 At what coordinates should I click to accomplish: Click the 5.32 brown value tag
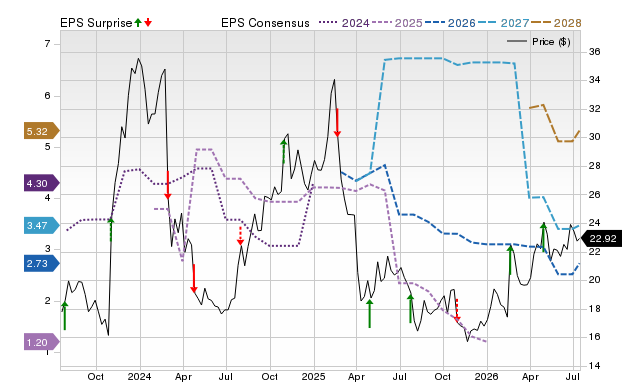pos(42,131)
